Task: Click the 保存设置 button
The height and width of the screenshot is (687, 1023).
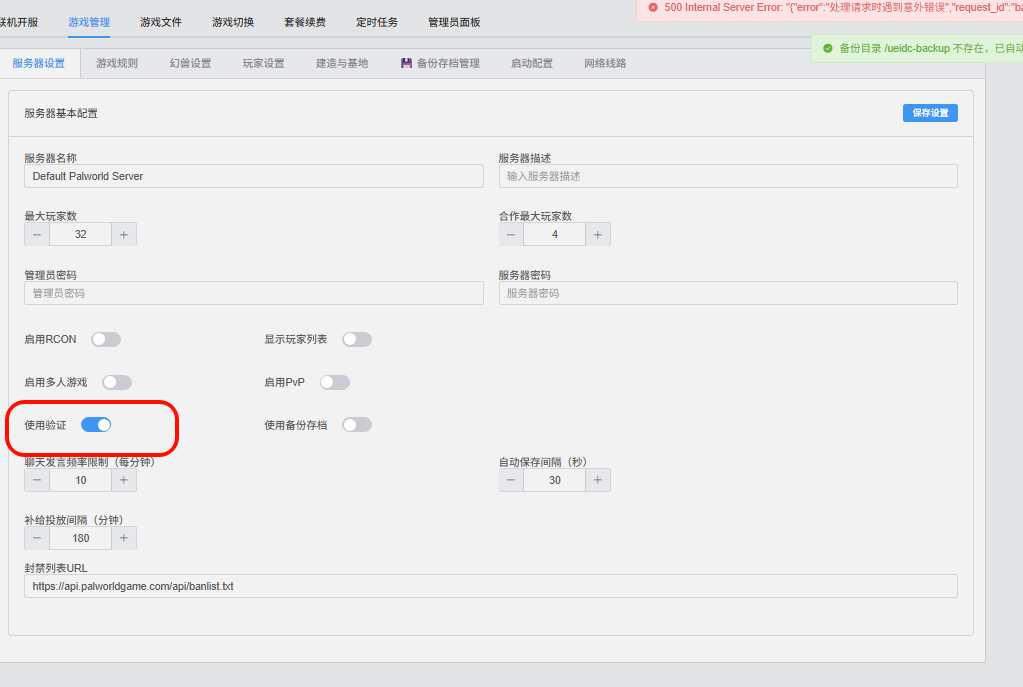Action: [930, 113]
